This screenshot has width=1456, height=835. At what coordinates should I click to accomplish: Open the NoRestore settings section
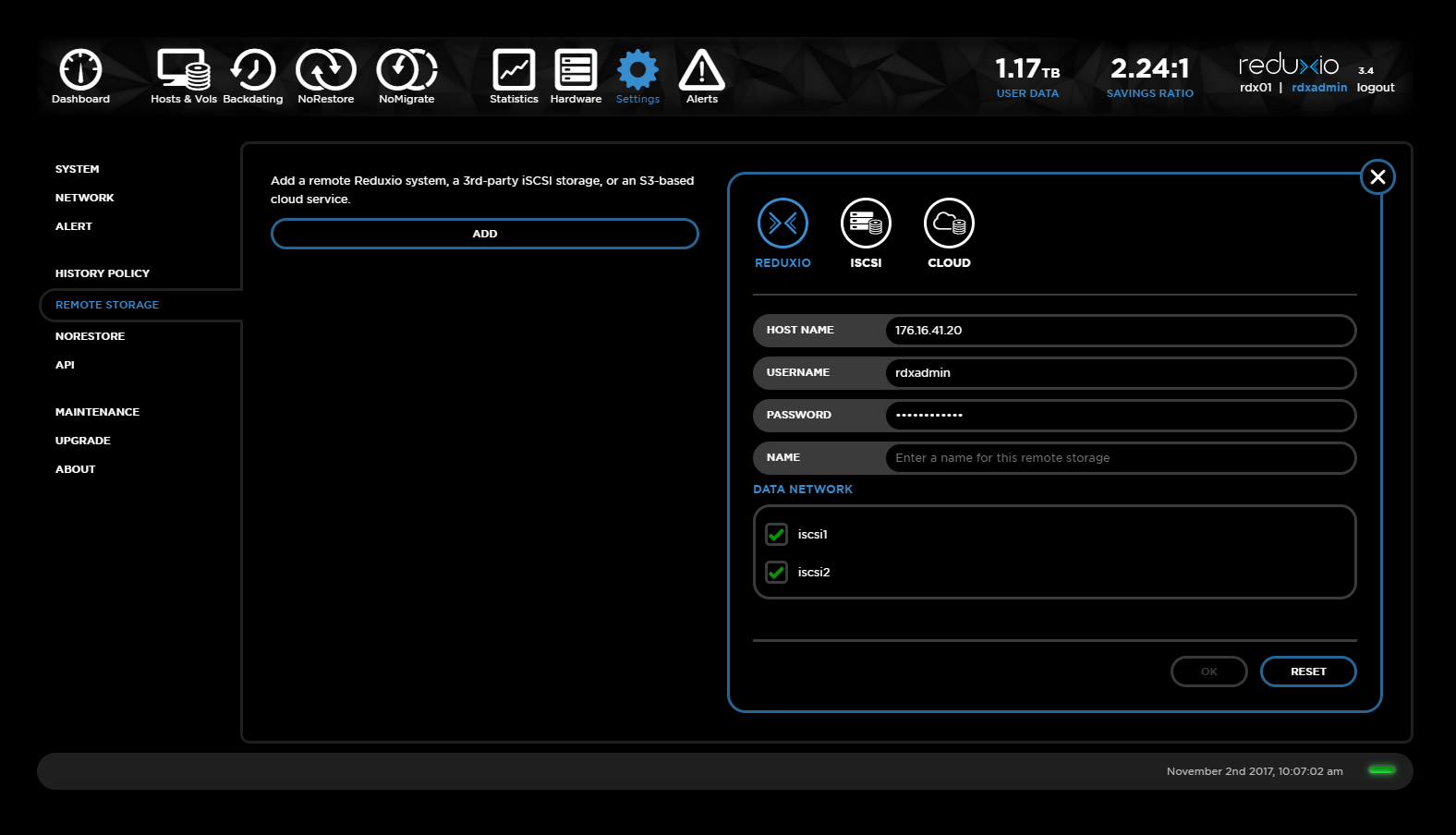pos(90,336)
